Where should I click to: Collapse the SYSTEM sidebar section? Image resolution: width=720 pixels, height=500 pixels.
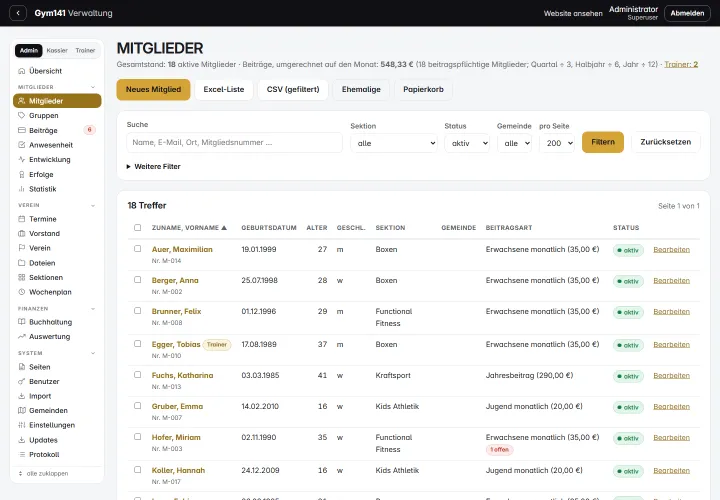(x=93, y=353)
